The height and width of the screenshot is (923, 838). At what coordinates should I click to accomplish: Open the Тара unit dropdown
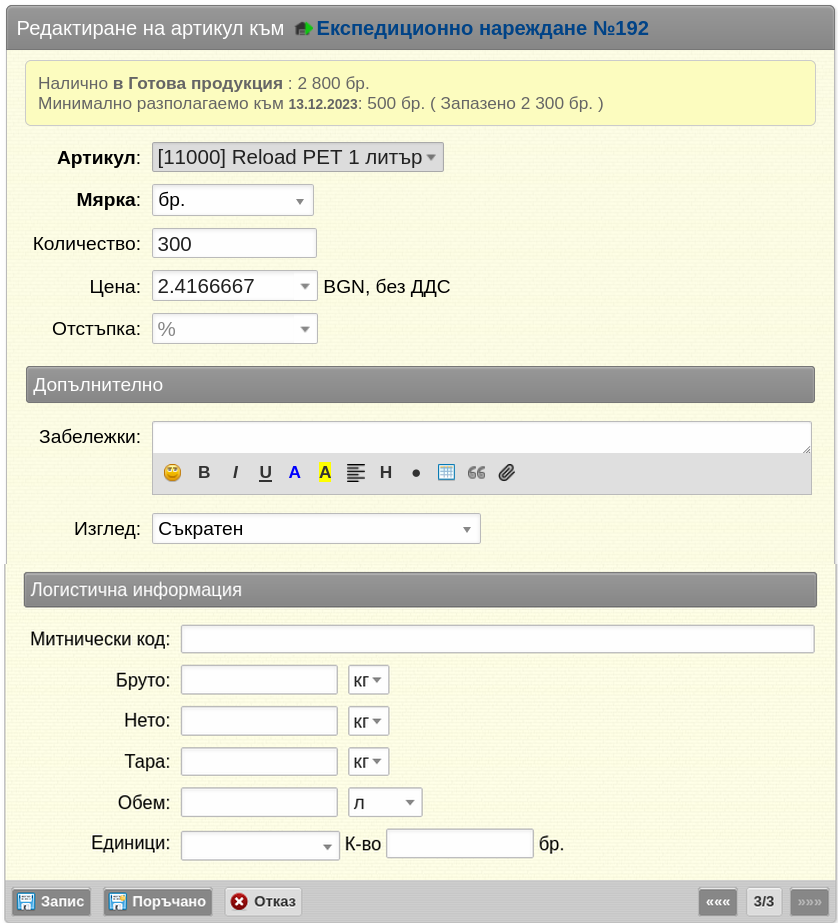pyautogui.click(x=368, y=762)
